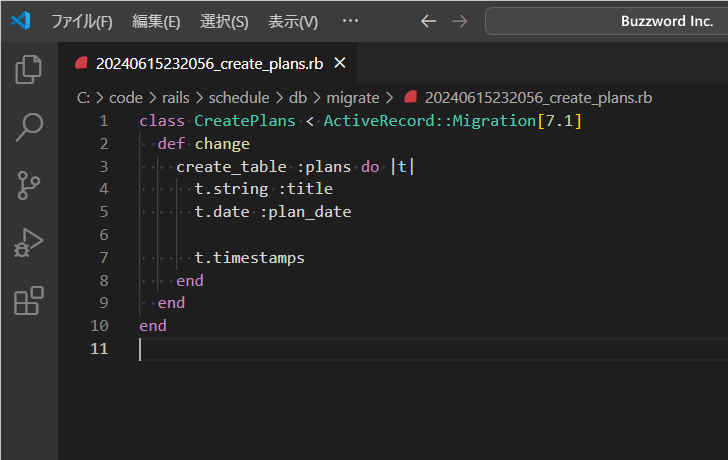
Task: Click the 7.1 version number
Action: (559, 121)
